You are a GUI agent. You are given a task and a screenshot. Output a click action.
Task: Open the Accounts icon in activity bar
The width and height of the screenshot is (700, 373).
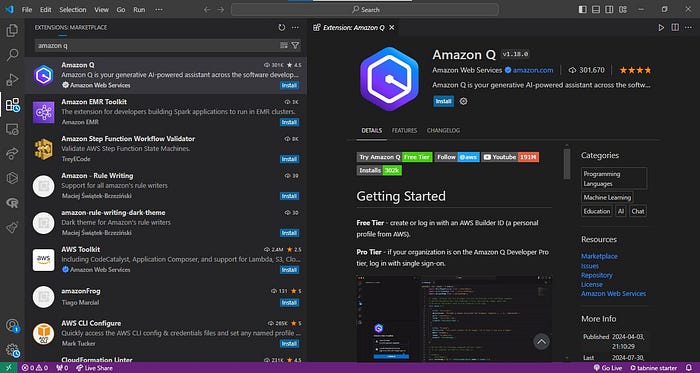click(12, 326)
